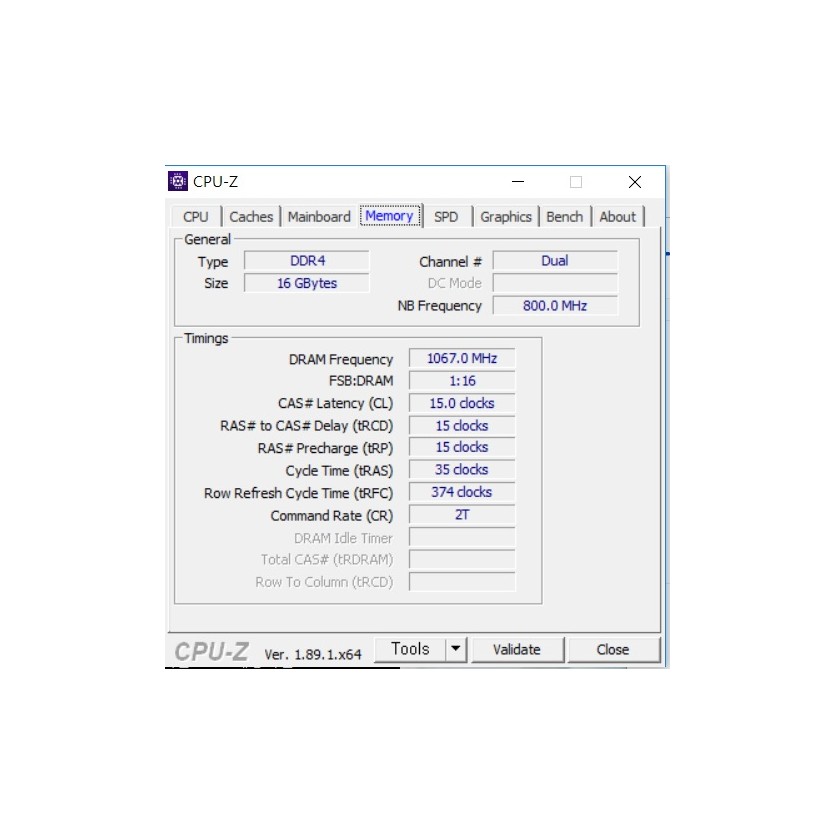This screenshot has height=833, width=835.
Task: Click the Command Rate value 2T
Action: coord(462,514)
